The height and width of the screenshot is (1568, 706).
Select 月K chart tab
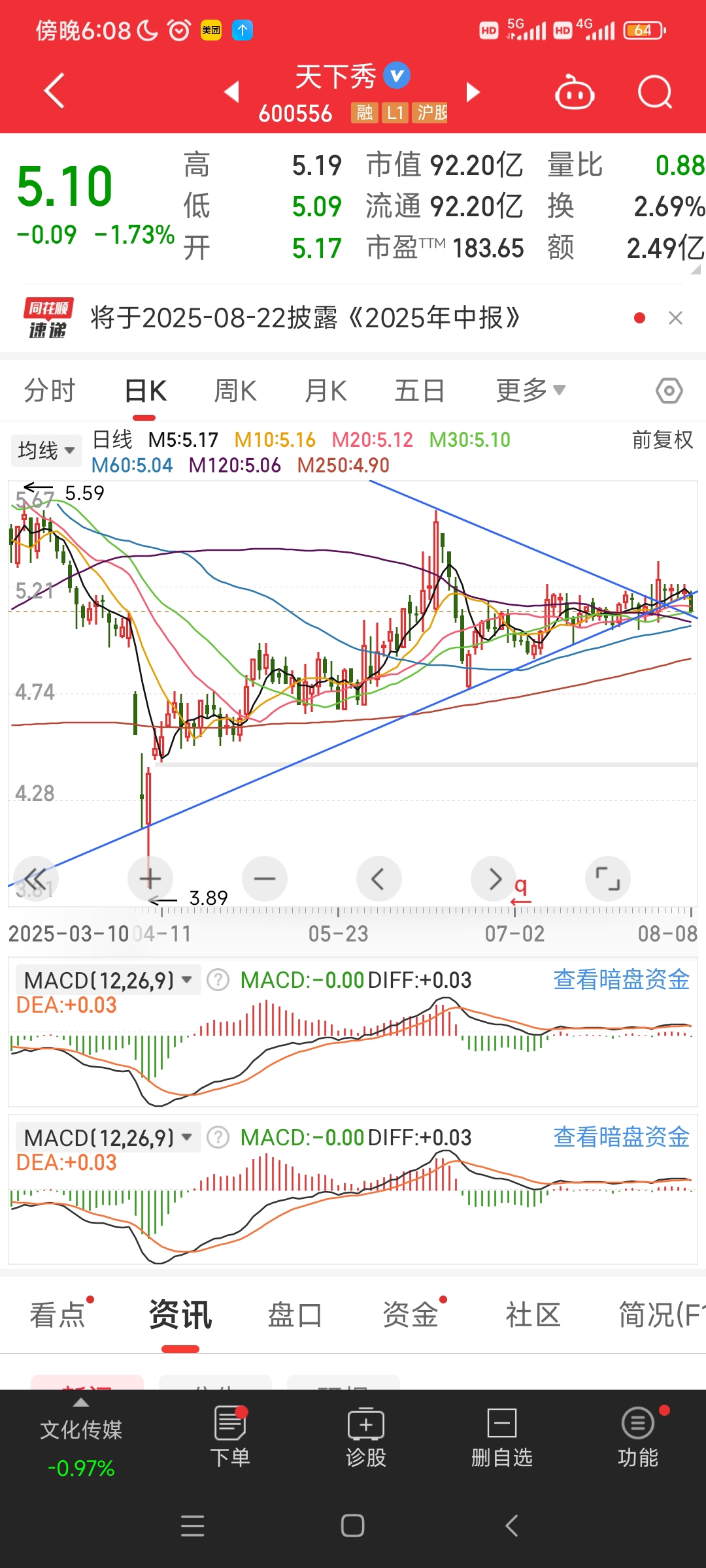326,391
